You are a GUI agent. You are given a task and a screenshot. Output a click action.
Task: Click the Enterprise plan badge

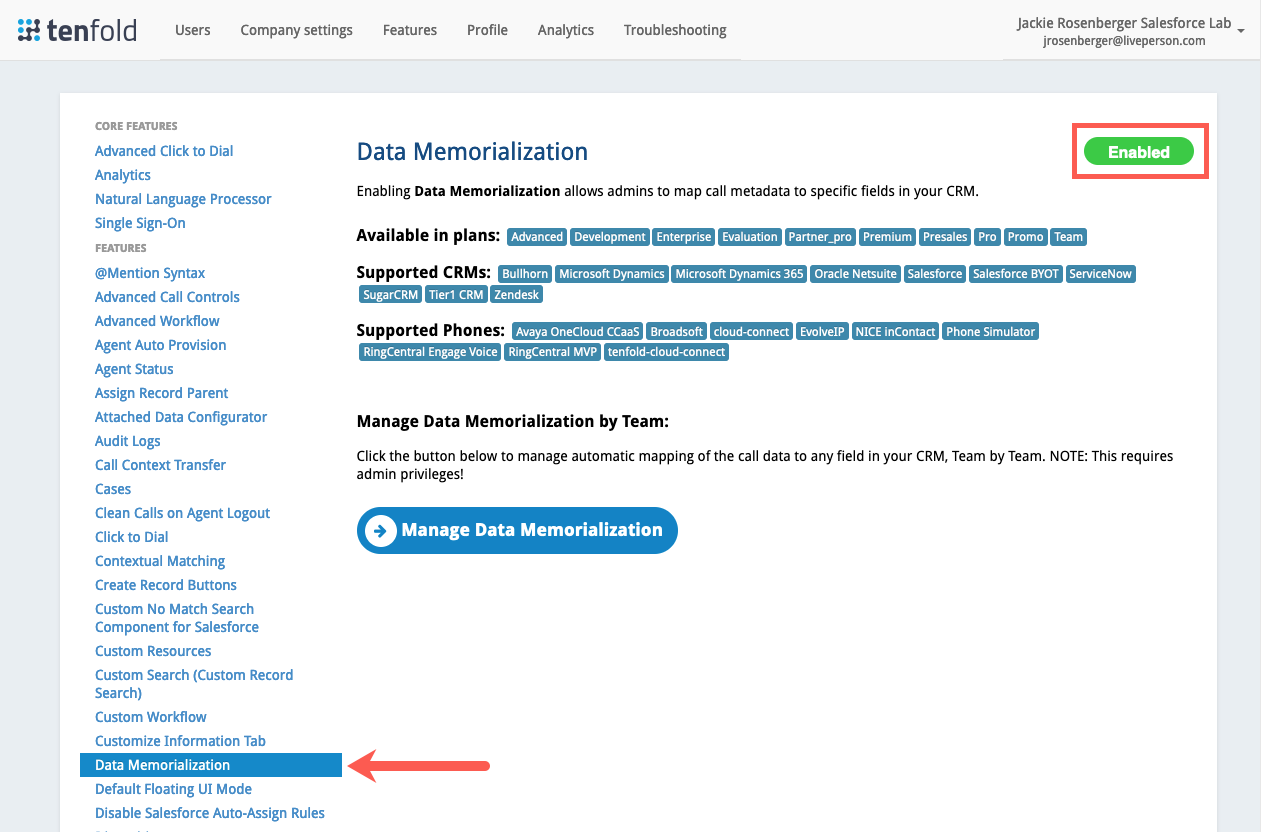click(683, 236)
